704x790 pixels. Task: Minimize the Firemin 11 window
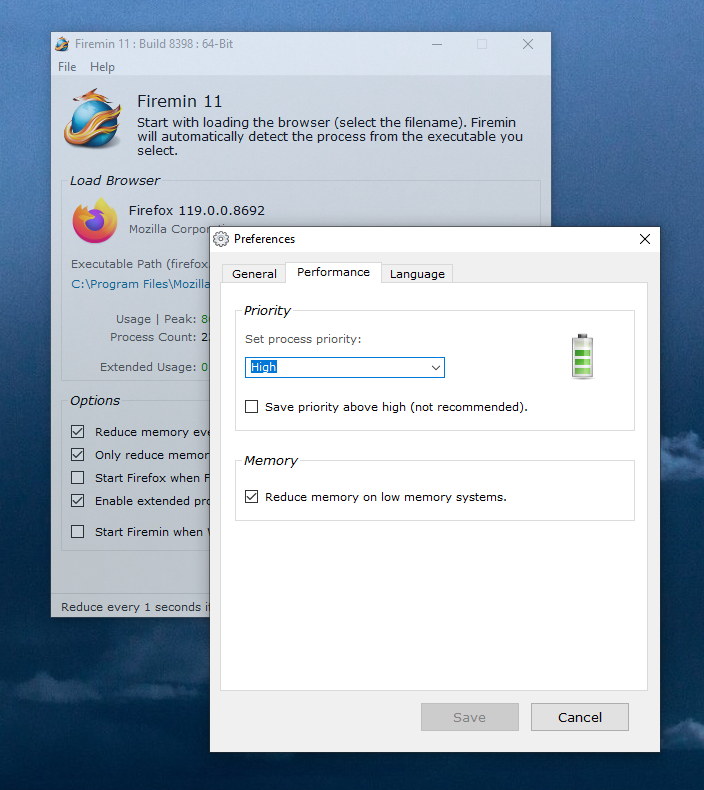(437, 44)
